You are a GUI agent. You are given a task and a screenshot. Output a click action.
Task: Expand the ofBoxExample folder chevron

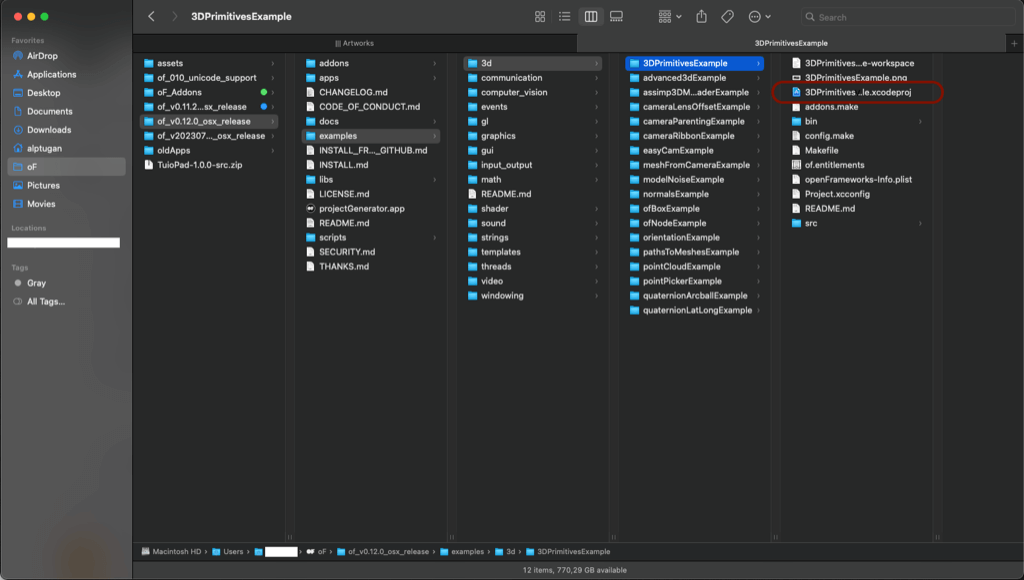[x=758, y=208]
